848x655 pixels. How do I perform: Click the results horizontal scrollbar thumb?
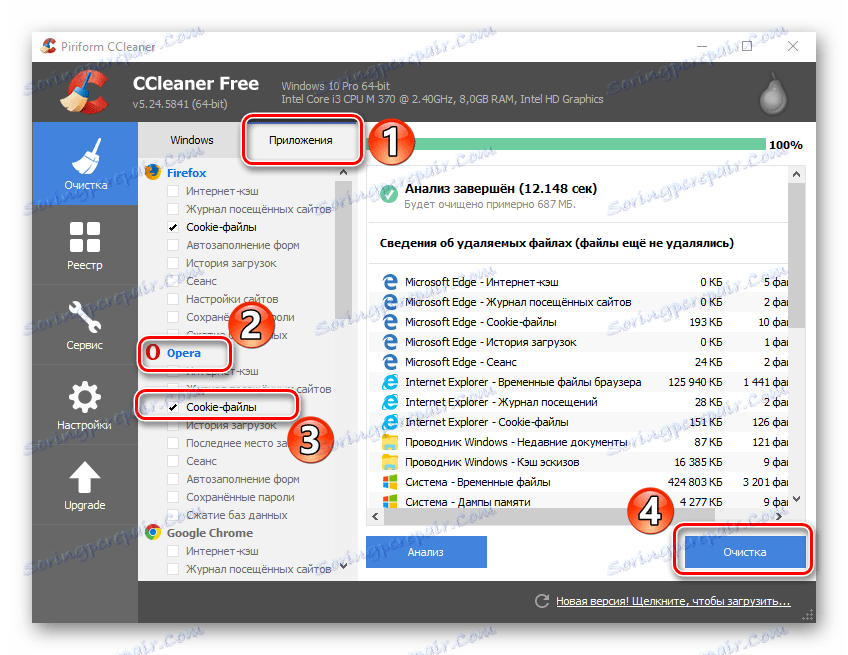pos(549,517)
